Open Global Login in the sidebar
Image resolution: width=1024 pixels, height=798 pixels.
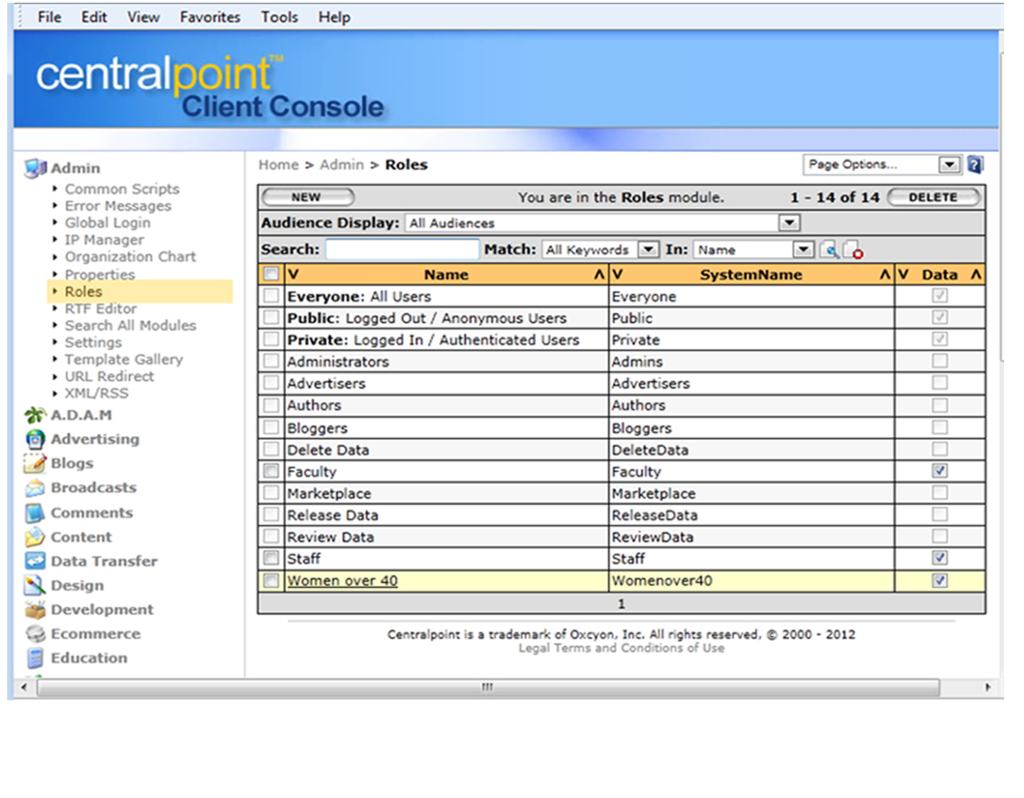(x=108, y=223)
